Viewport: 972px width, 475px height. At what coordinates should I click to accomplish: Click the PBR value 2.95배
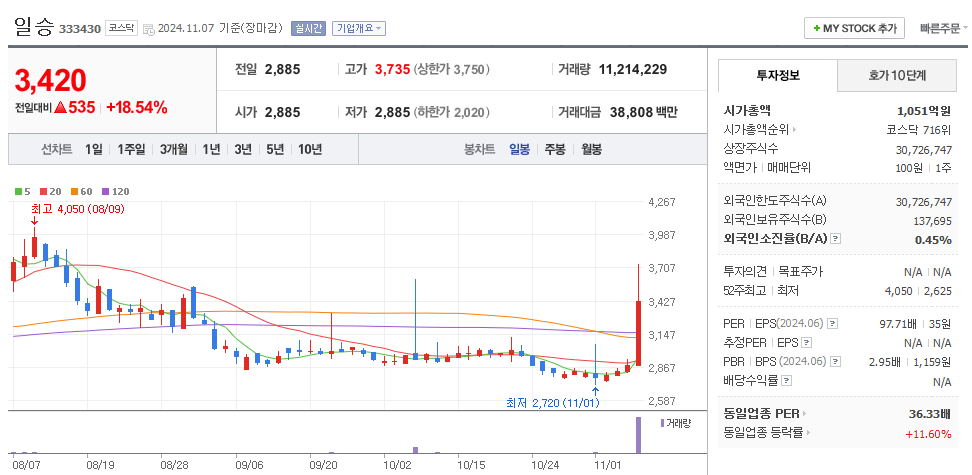tap(886, 362)
